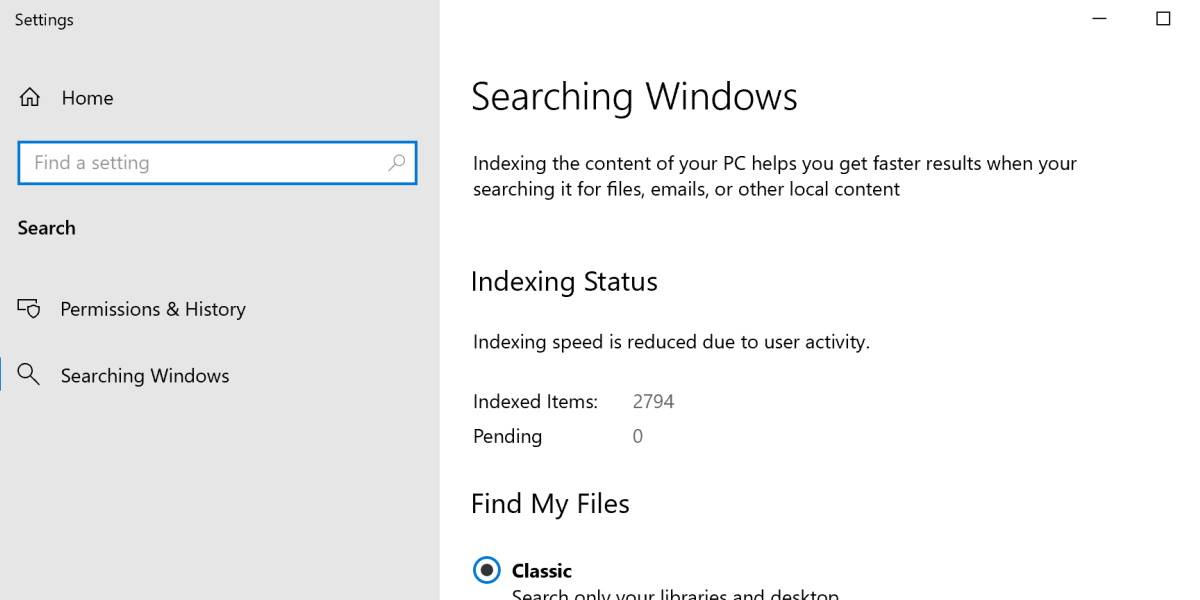Minimize the Settings window

click(x=1100, y=19)
